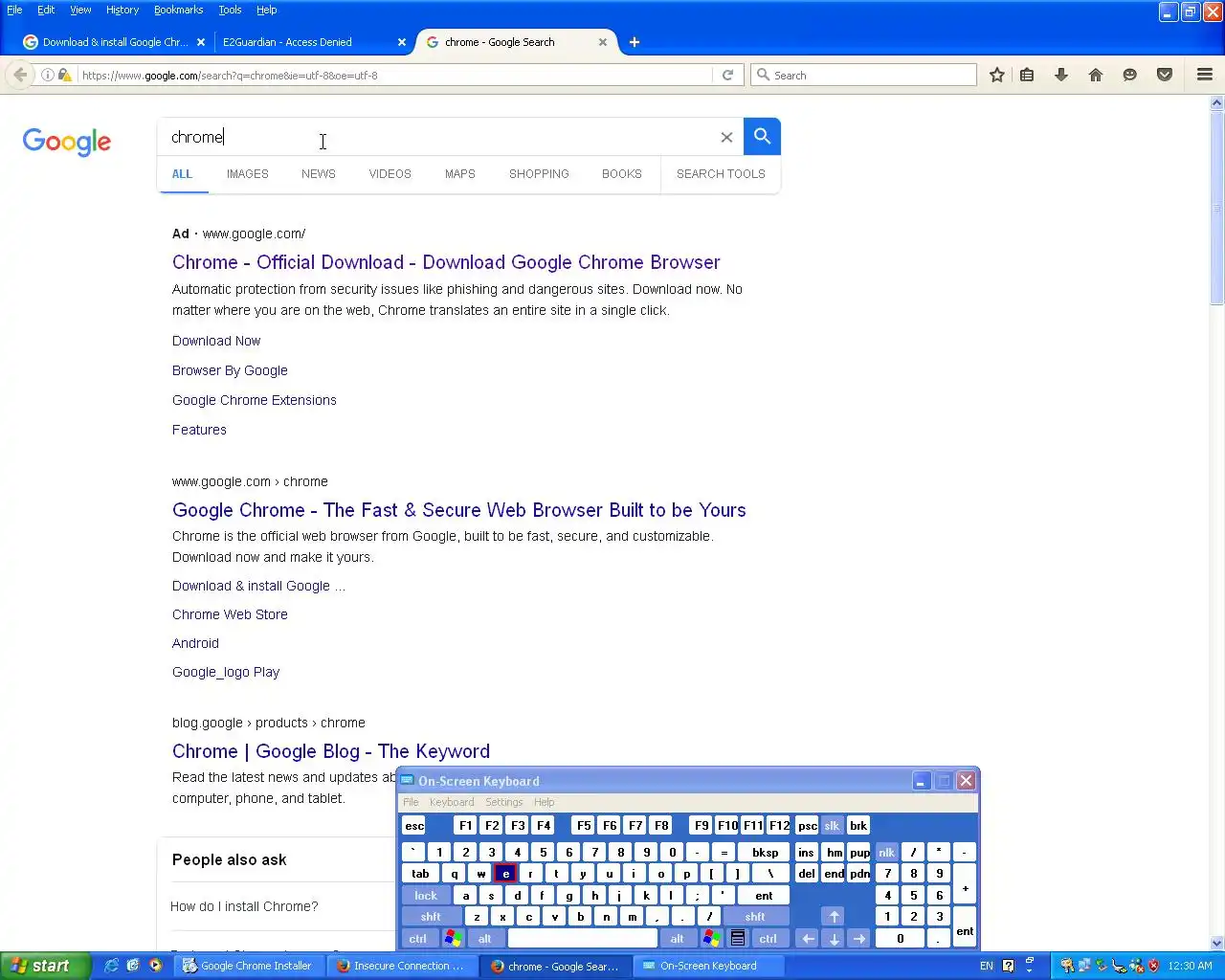This screenshot has height=980, width=1225.
Task: Switch to the NEWS search tab
Action: coord(319,173)
